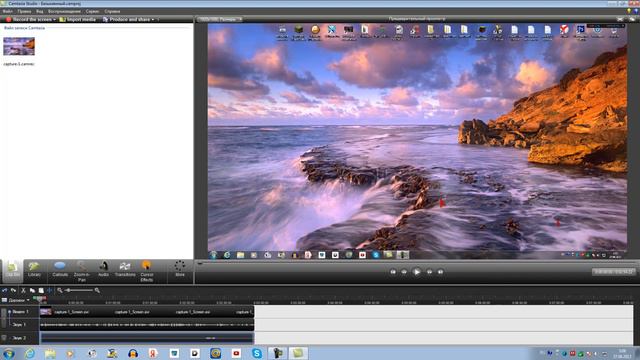Open the Справка menu

pos(112,11)
